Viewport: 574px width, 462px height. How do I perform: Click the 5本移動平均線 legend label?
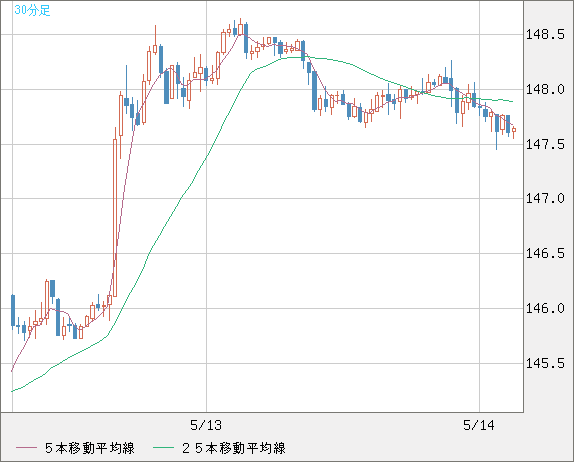(90, 448)
